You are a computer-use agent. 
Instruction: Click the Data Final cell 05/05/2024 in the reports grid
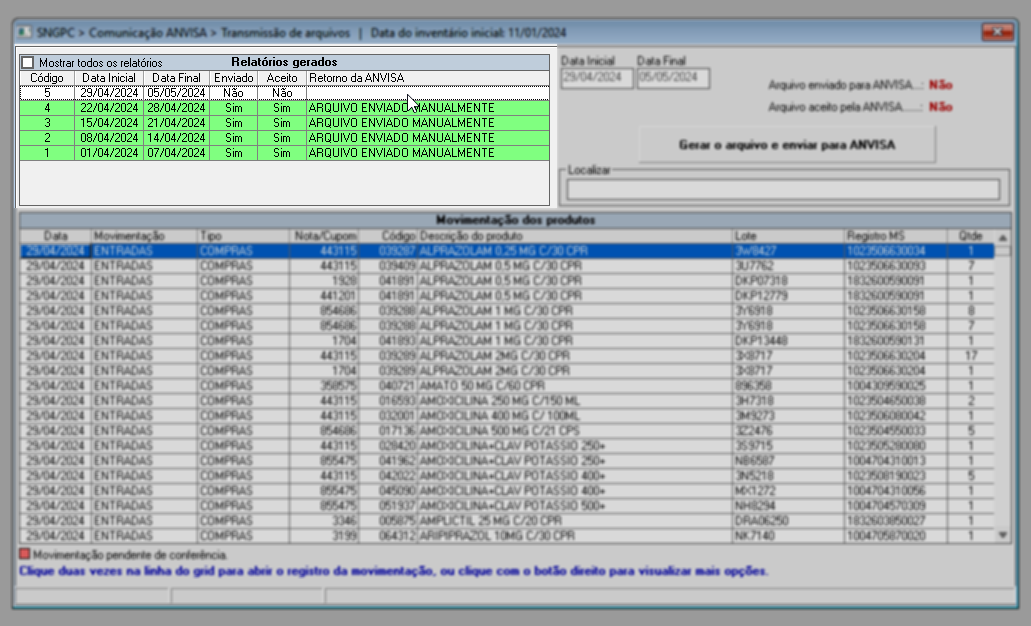pyautogui.click(x=176, y=93)
